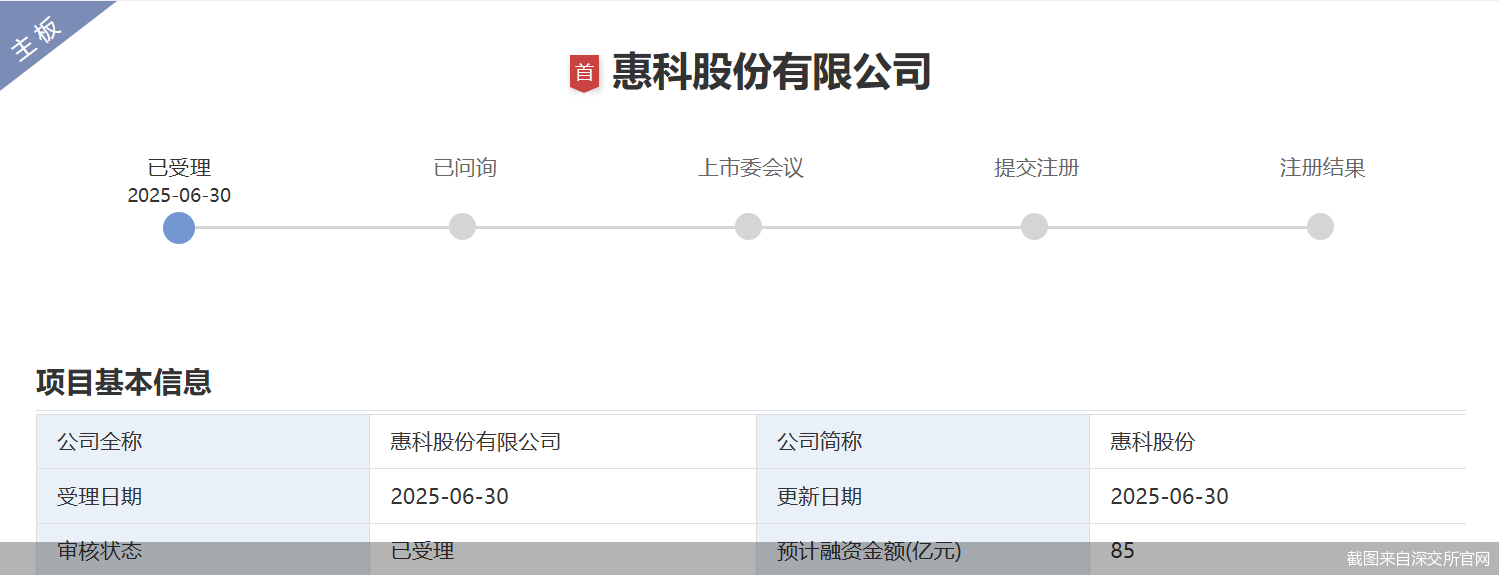Select the 已问询 timeline circle
Screen dimensions: 1499x575
pyautogui.click(x=462, y=227)
